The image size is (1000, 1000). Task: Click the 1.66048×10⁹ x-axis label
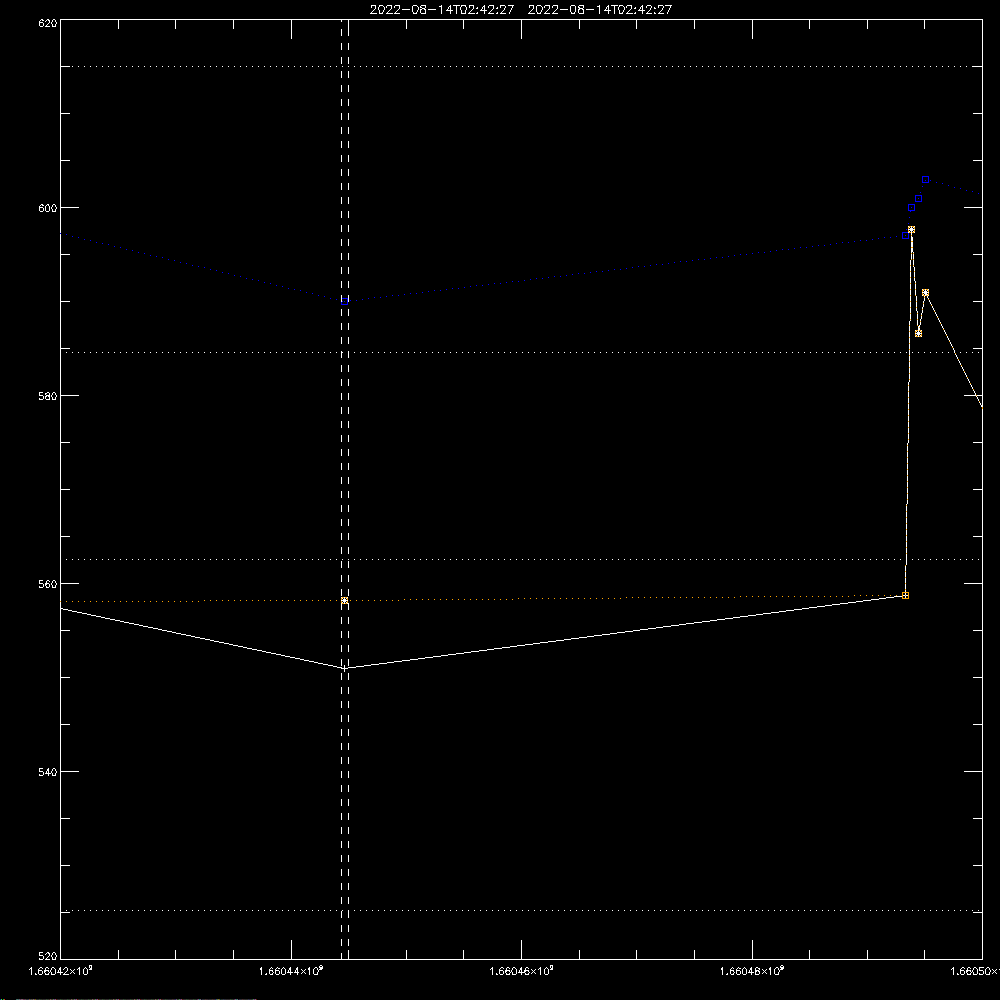752,971
